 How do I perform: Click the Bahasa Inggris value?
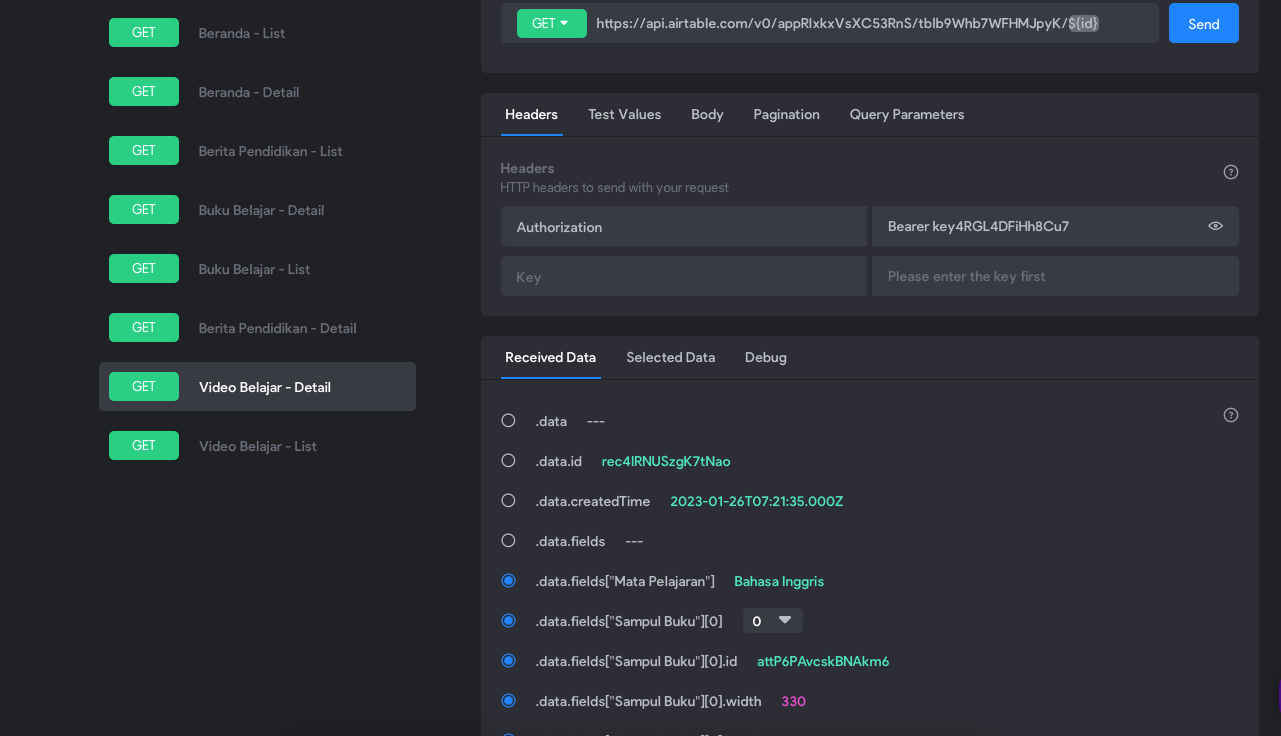779,581
